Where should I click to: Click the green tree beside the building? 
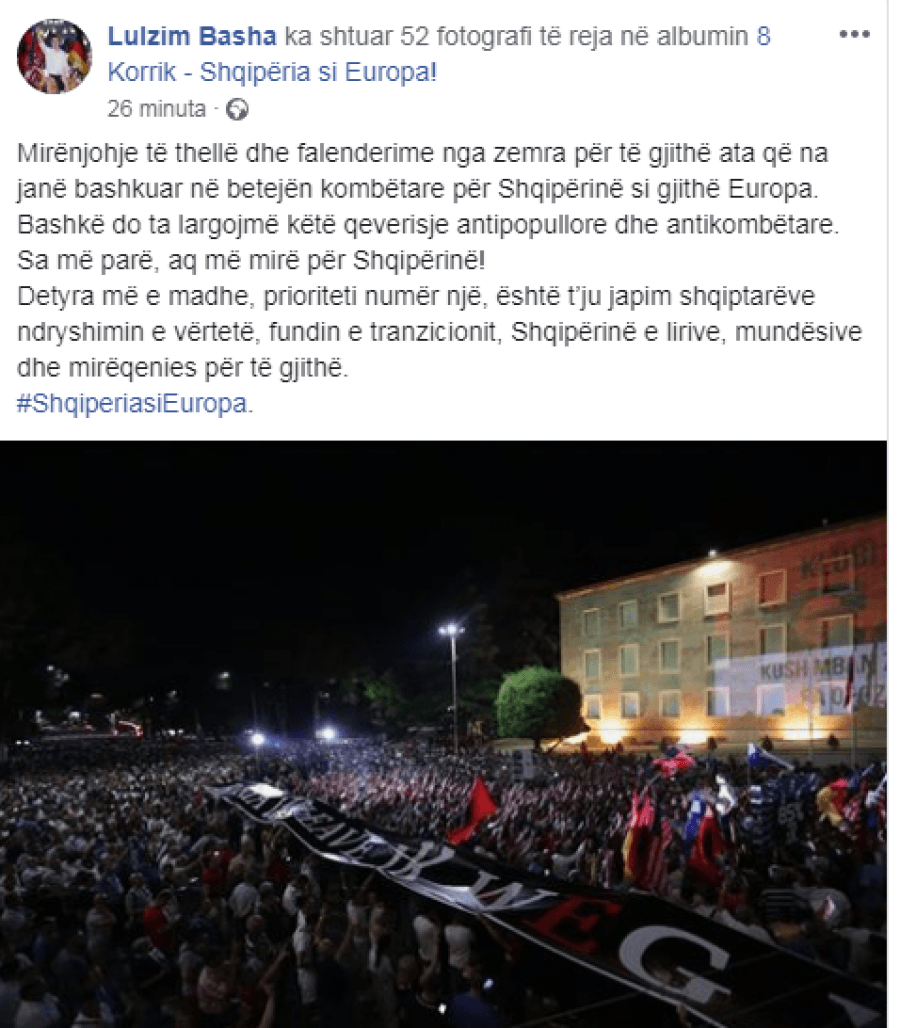coord(538,707)
